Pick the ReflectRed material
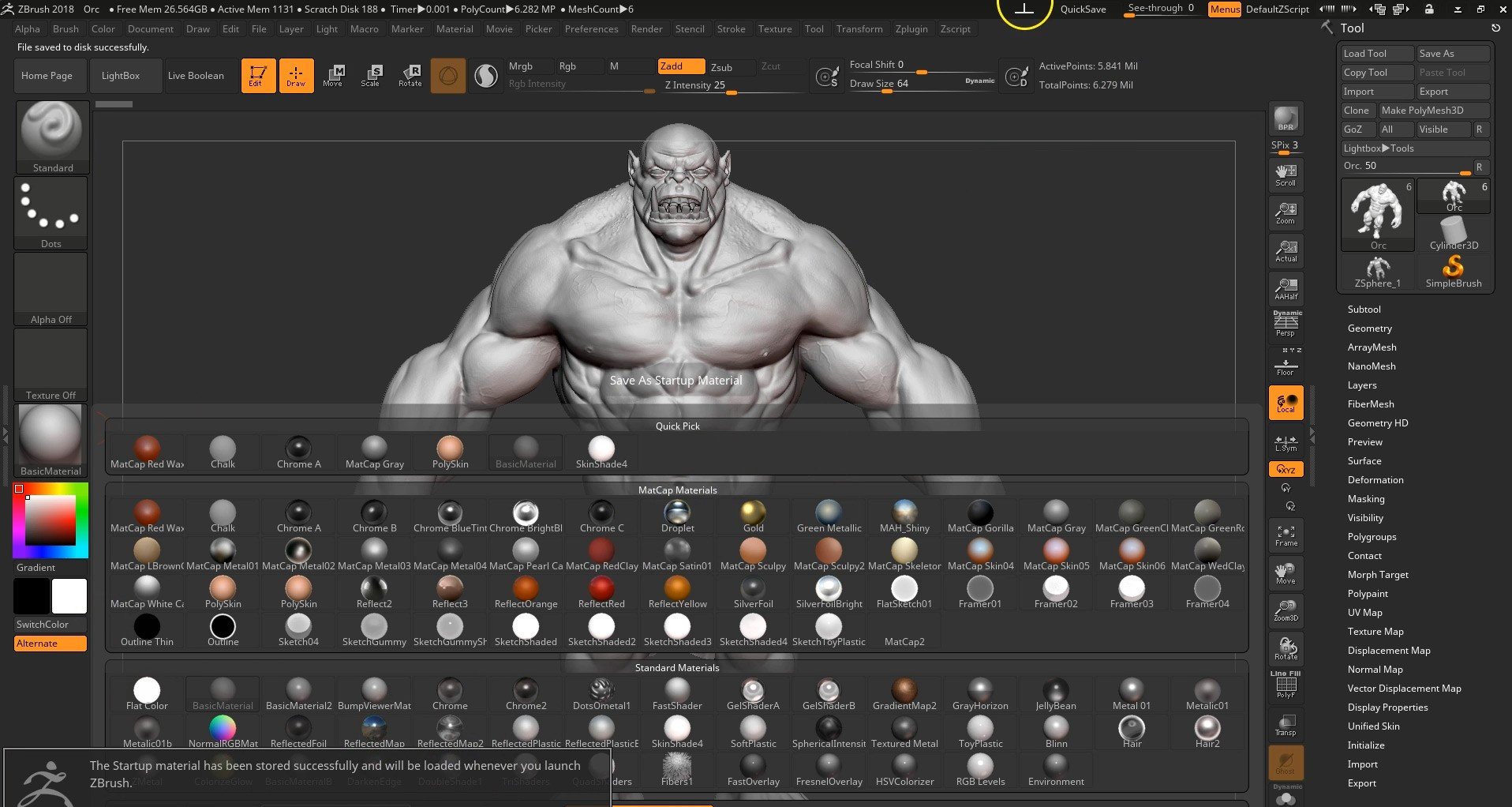 601,593
